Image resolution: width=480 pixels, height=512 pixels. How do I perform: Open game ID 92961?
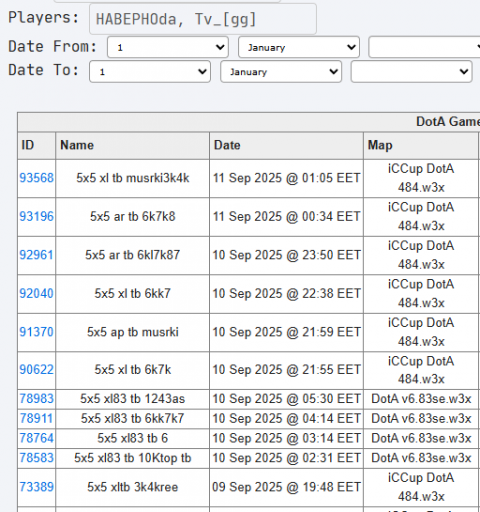pos(36,255)
